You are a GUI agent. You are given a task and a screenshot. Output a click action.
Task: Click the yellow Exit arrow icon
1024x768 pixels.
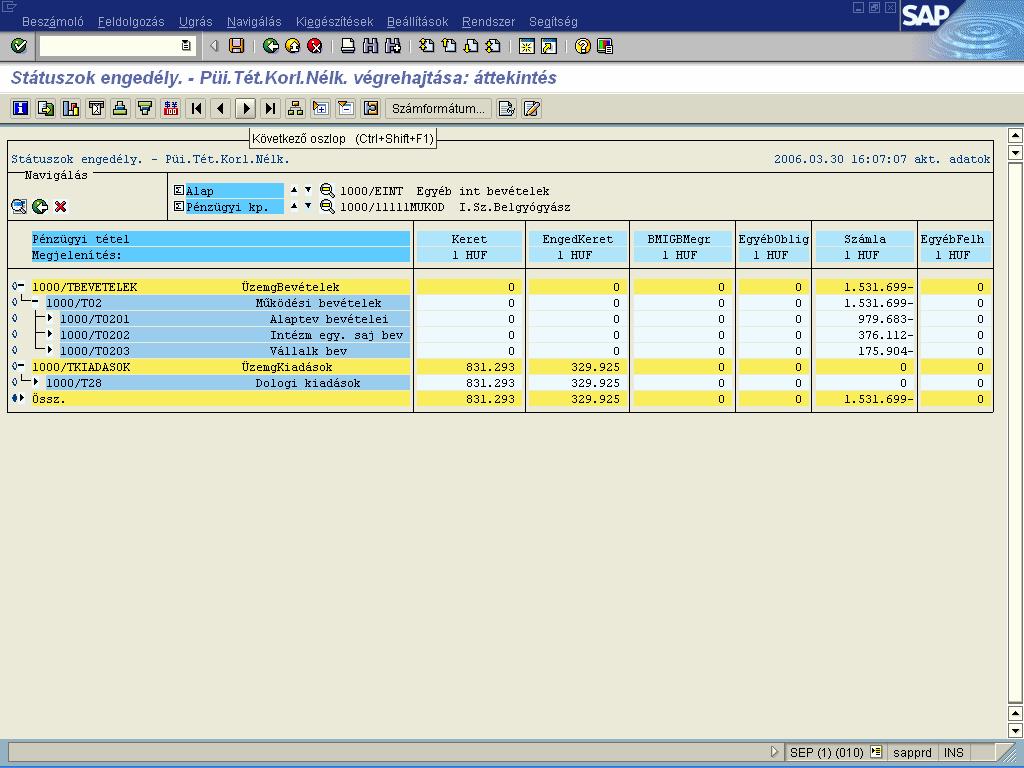click(293, 46)
